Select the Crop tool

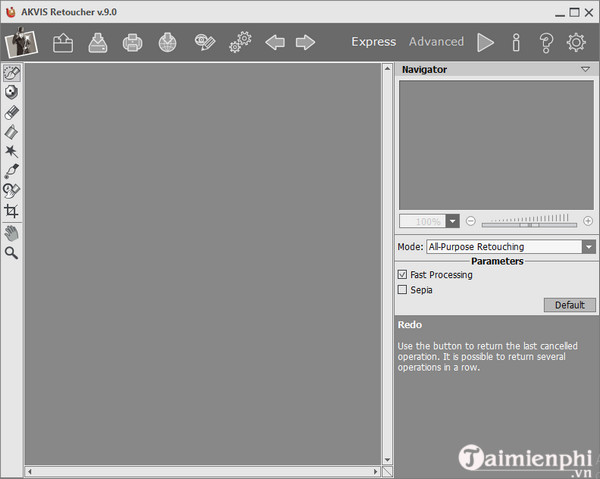pyautogui.click(x=11, y=211)
